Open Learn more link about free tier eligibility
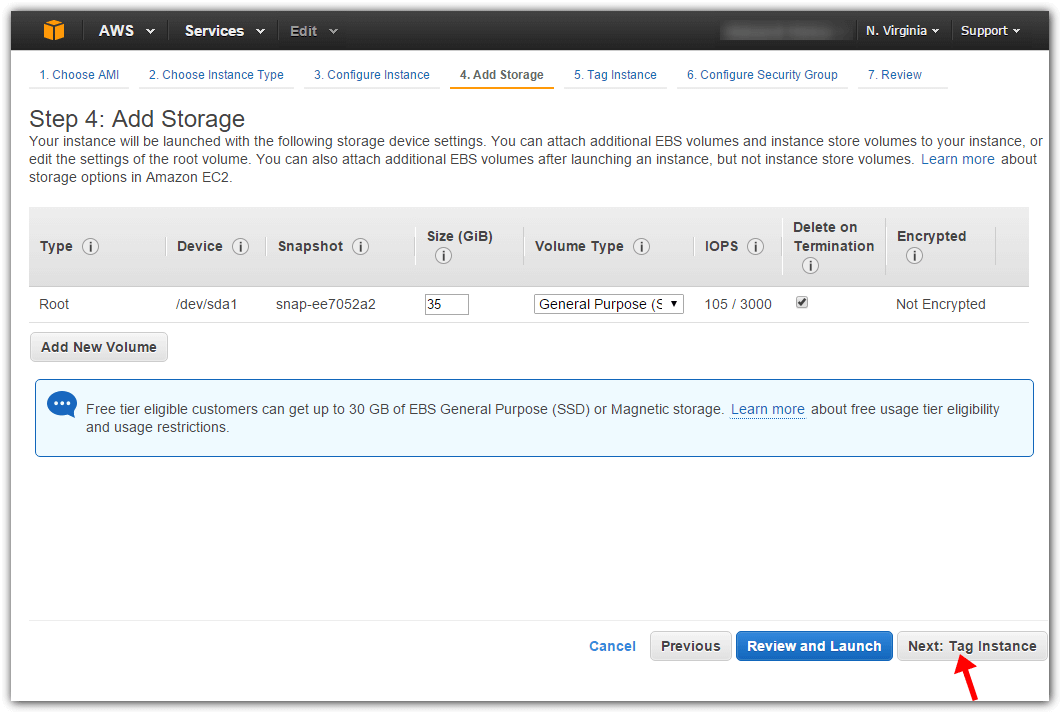The height and width of the screenshot is (714, 1062). click(767, 409)
